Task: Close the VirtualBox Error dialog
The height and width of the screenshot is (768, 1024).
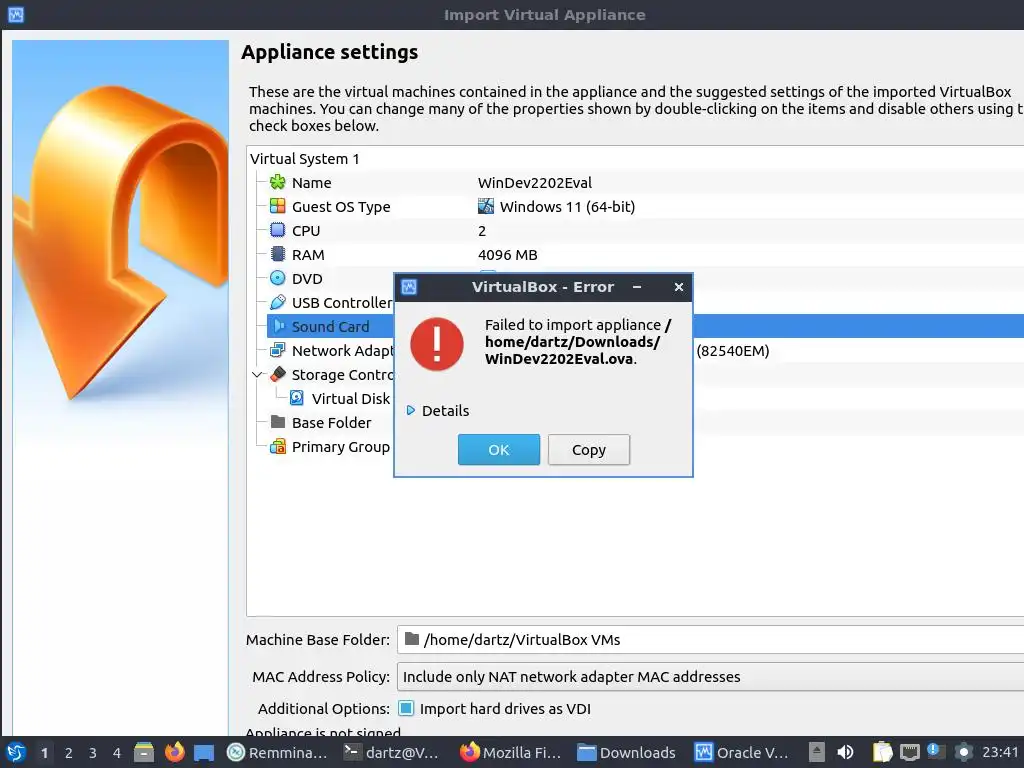Action: (679, 287)
